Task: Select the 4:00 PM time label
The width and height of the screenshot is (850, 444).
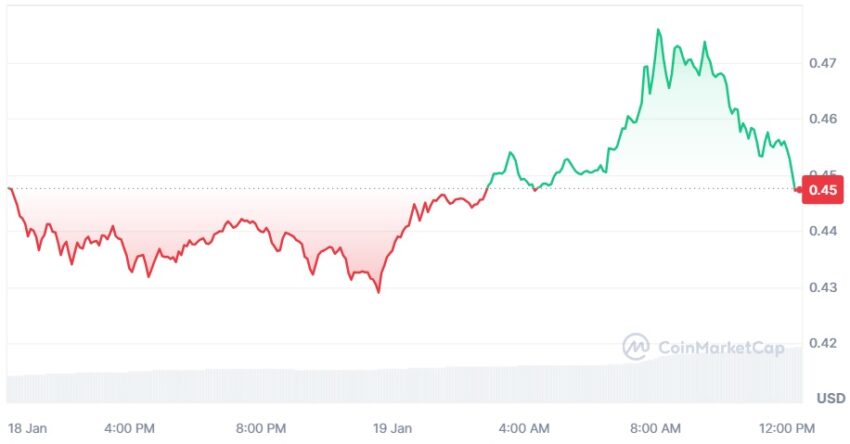Action: click(130, 428)
